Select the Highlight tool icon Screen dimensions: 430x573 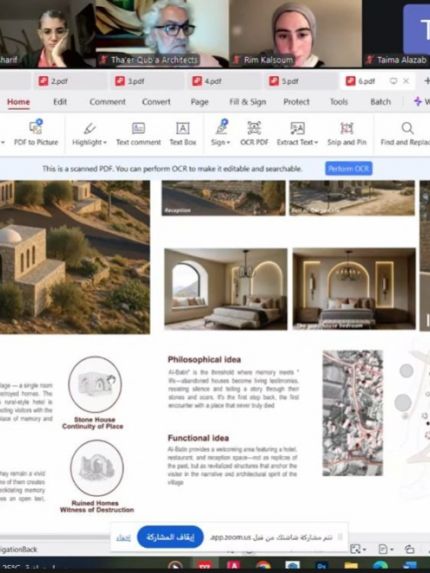pos(89,128)
